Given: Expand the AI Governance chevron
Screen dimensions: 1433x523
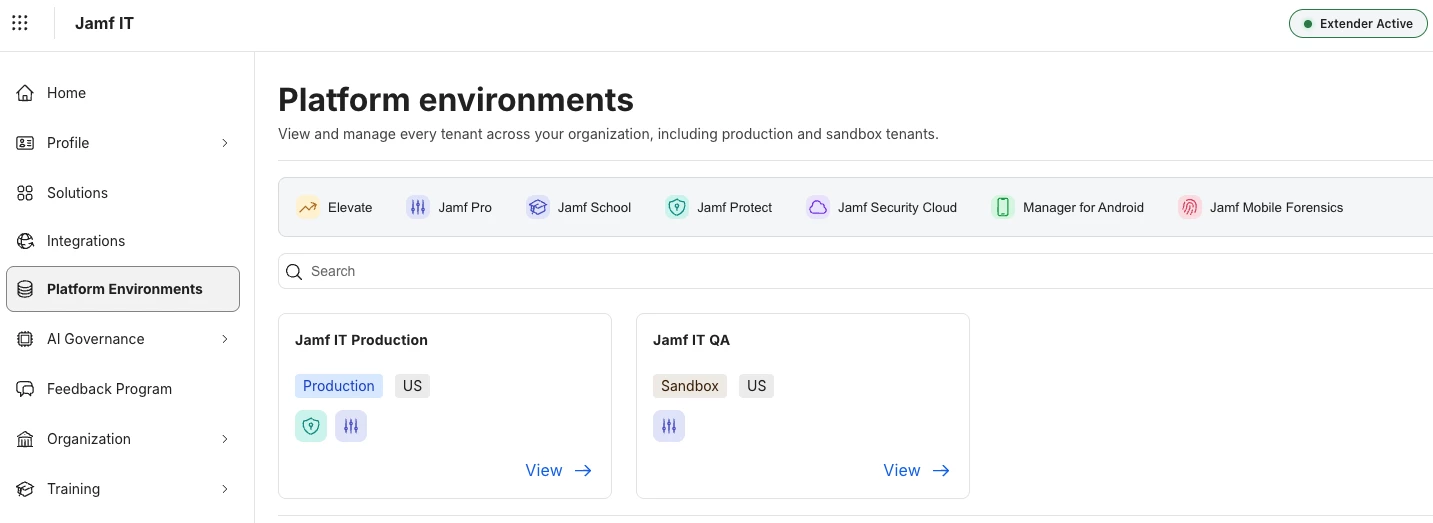Looking at the screenshot, I should pos(225,339).
